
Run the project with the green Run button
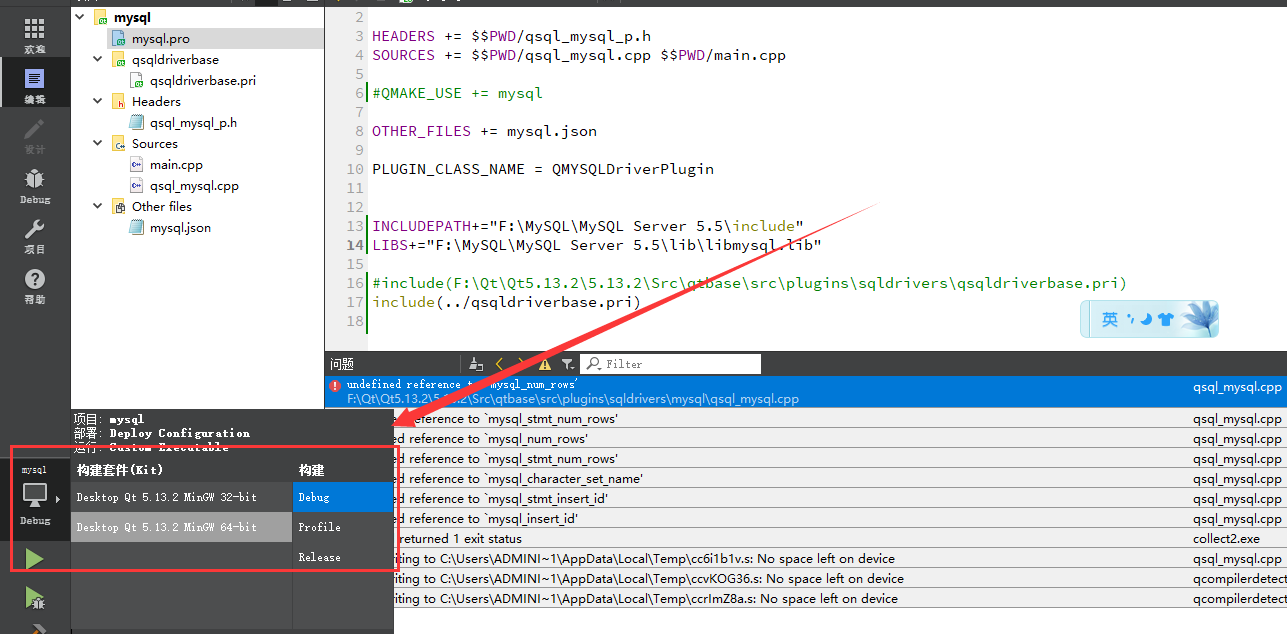34,558
